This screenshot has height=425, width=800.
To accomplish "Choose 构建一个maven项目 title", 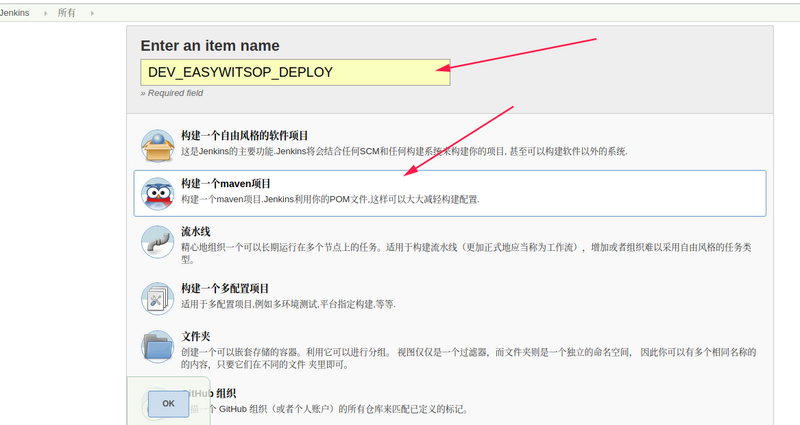I will click(x=226, y=184).
